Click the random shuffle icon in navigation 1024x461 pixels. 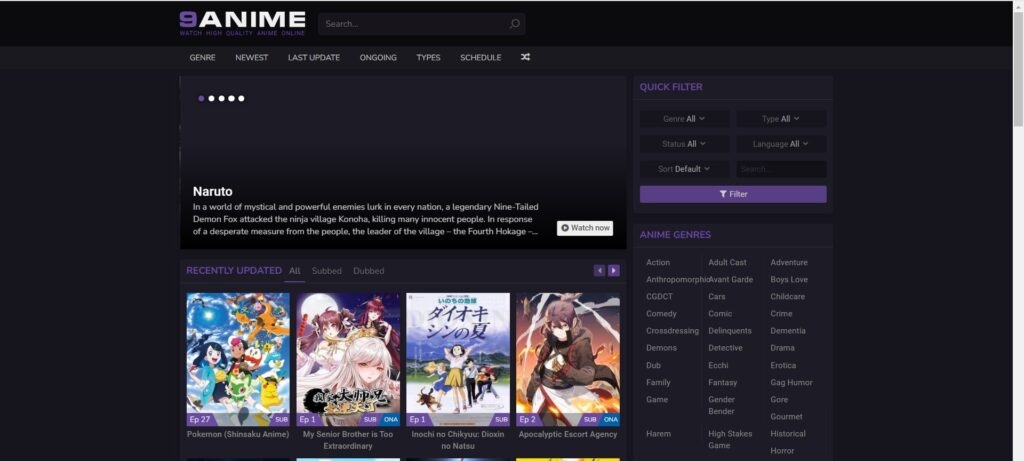525,57
